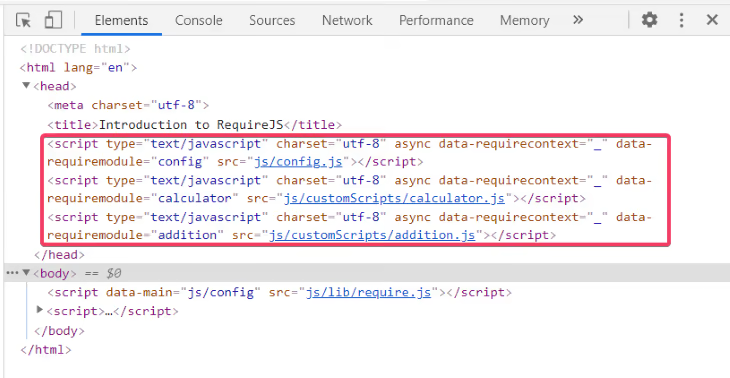This screenshot has width=730, height=378.
Task: Open js/customScripts/addition.js link
Action: click(x=372, y=236)
